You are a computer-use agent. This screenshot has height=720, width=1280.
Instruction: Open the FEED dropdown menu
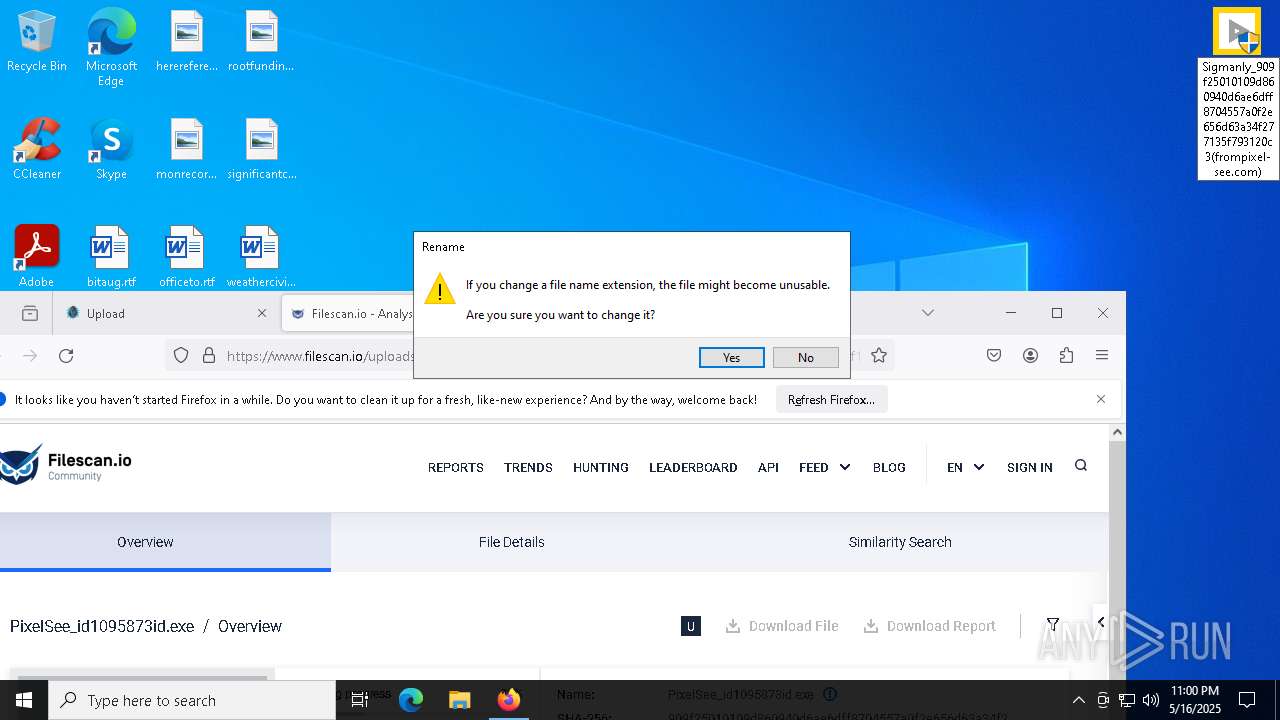pos(825,467)
